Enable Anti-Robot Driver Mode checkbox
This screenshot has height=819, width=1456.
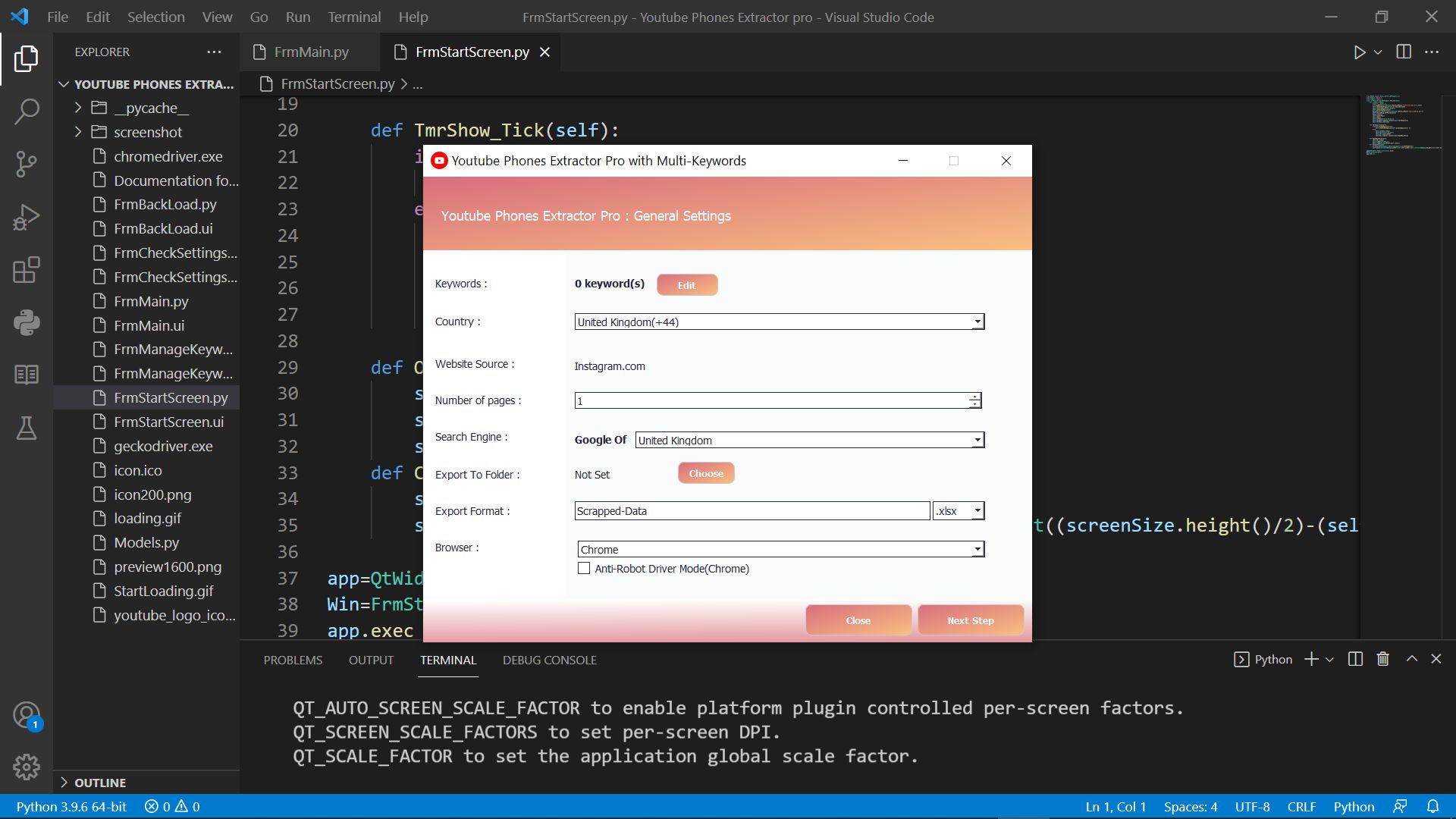[x=584, y=568]
